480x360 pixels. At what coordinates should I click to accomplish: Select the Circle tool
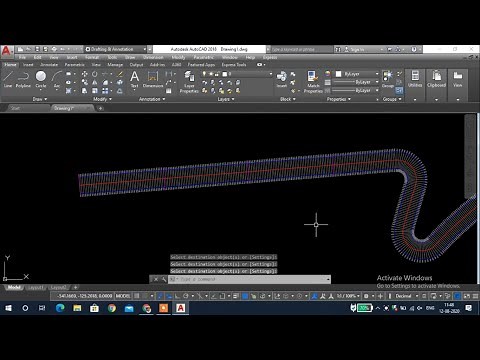(x=41, y=79)
